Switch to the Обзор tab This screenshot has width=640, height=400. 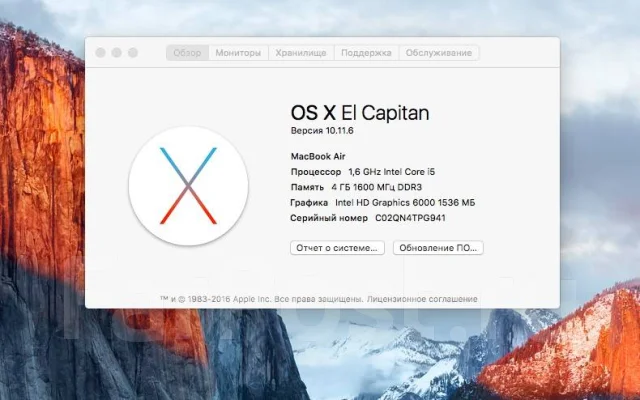coord(187,53)
